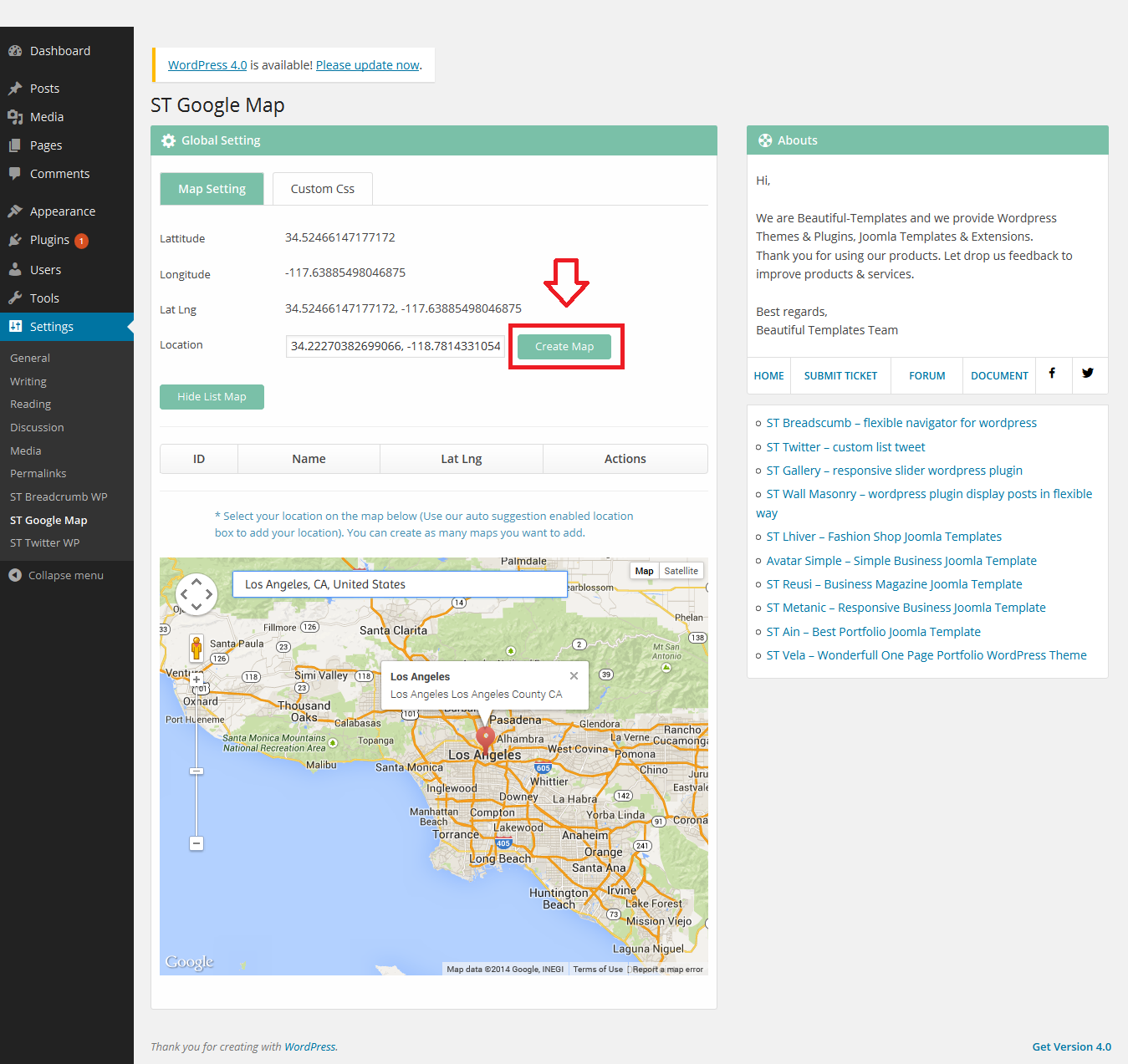The image size is (1128, 1064).
Task: Click the Posts pushpin icon
Action: coord(15,89)
